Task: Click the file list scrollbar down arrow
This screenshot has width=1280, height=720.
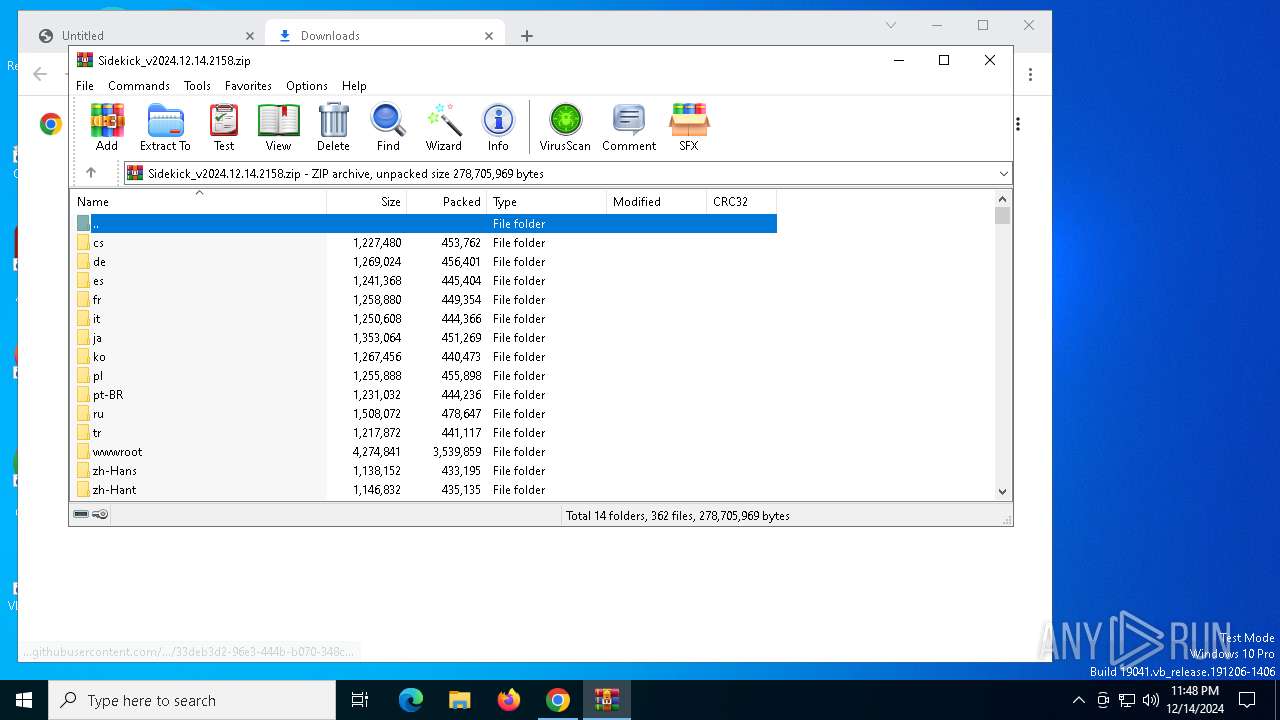Action: (1003, 491)
